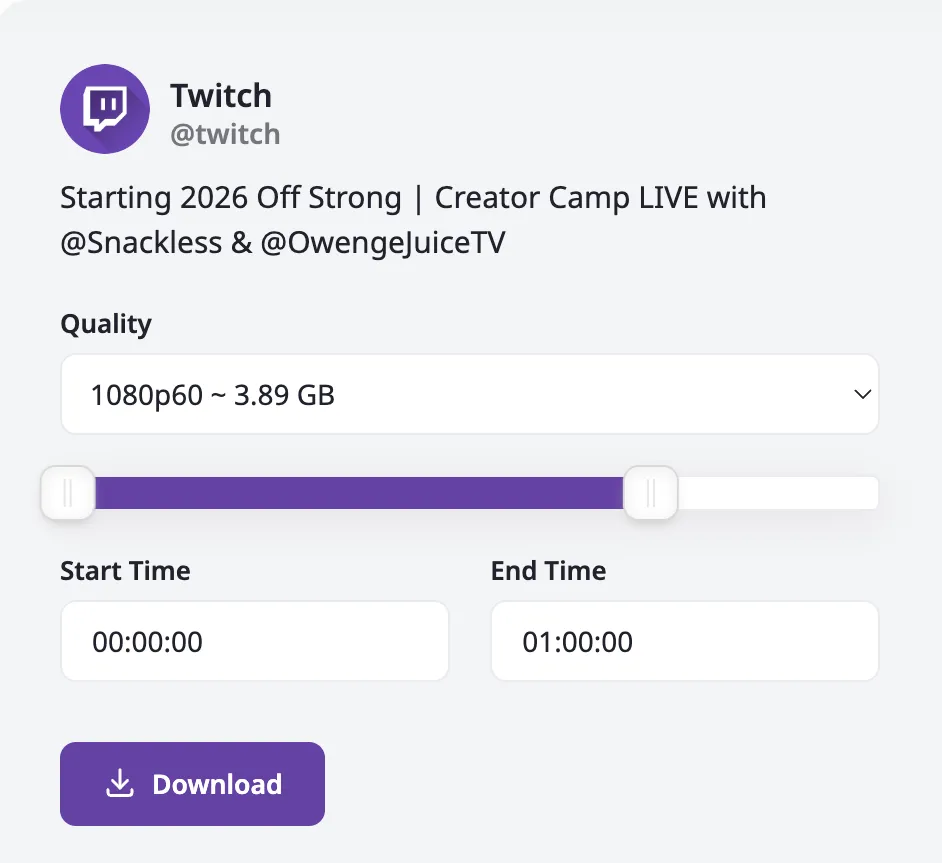
Task: Click the right end slider handle
Action: point(650,493)
